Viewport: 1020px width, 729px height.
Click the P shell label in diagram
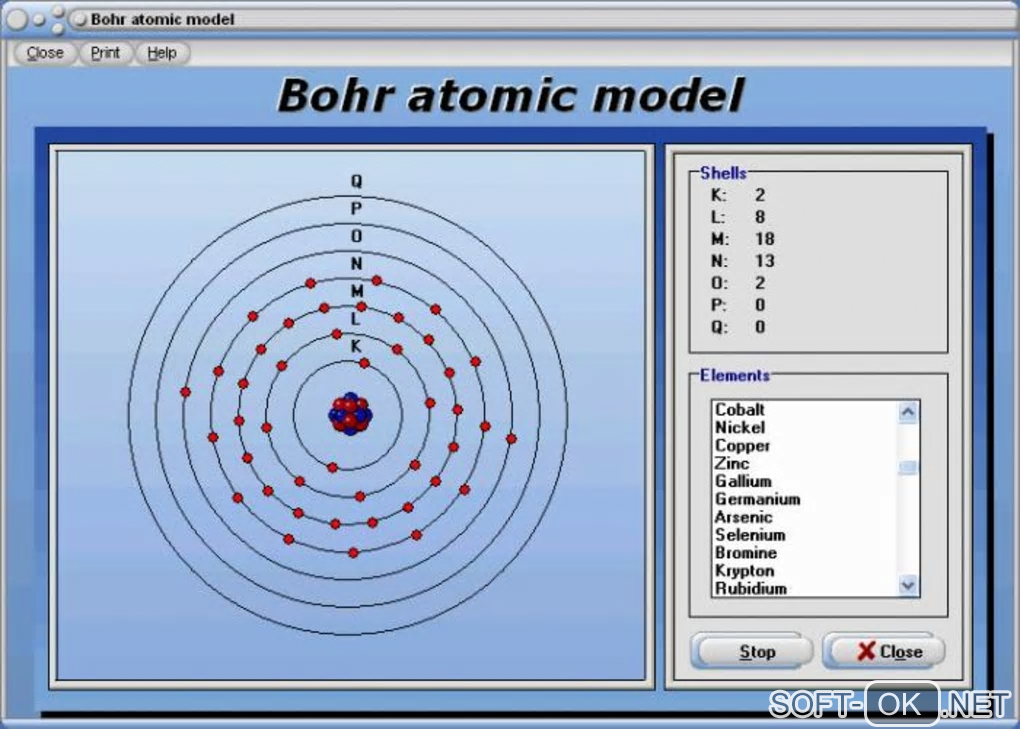click(x=356, y=208)
